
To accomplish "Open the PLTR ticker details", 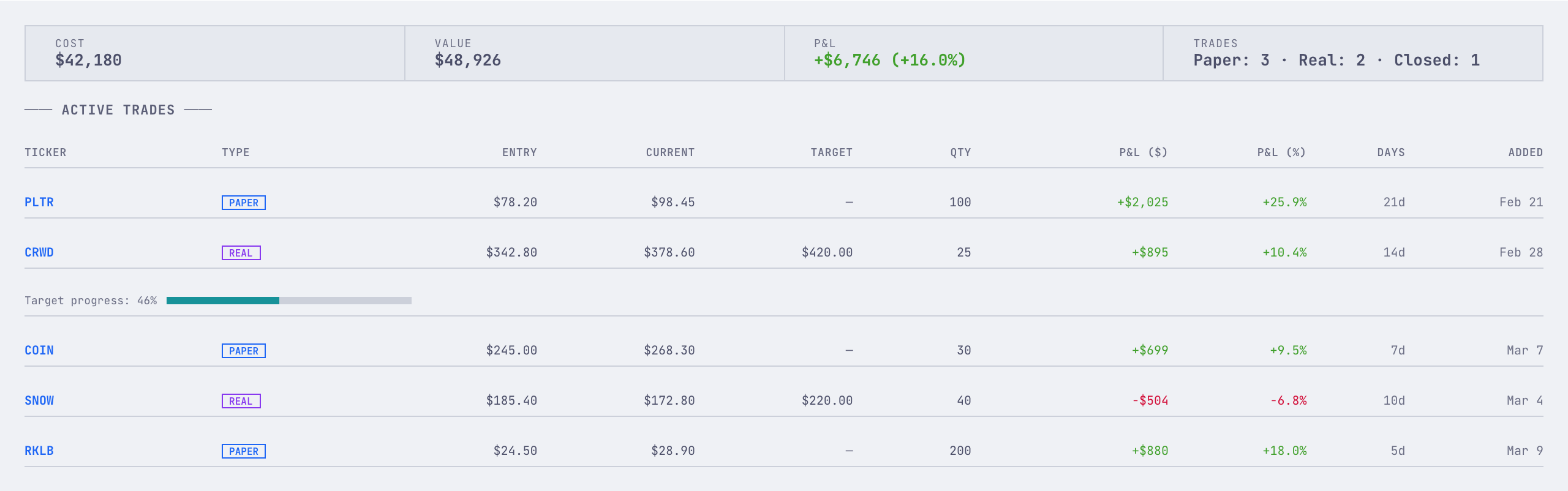I will [x=39, y=202].
